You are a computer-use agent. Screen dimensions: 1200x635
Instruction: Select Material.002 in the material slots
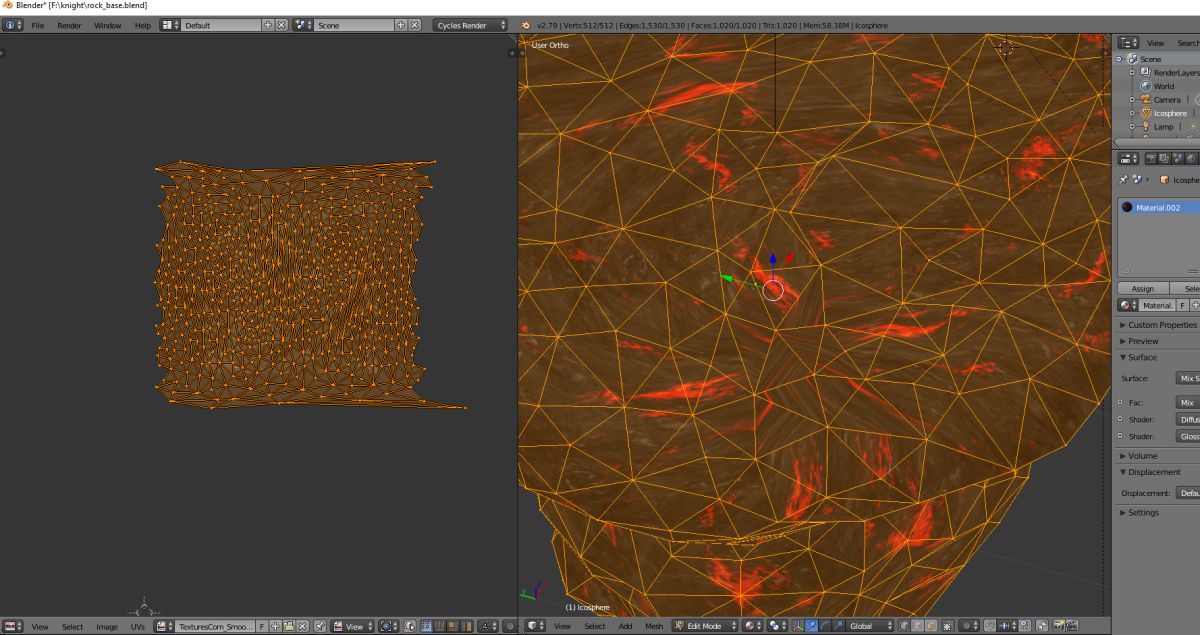[x=1159, y=208]
